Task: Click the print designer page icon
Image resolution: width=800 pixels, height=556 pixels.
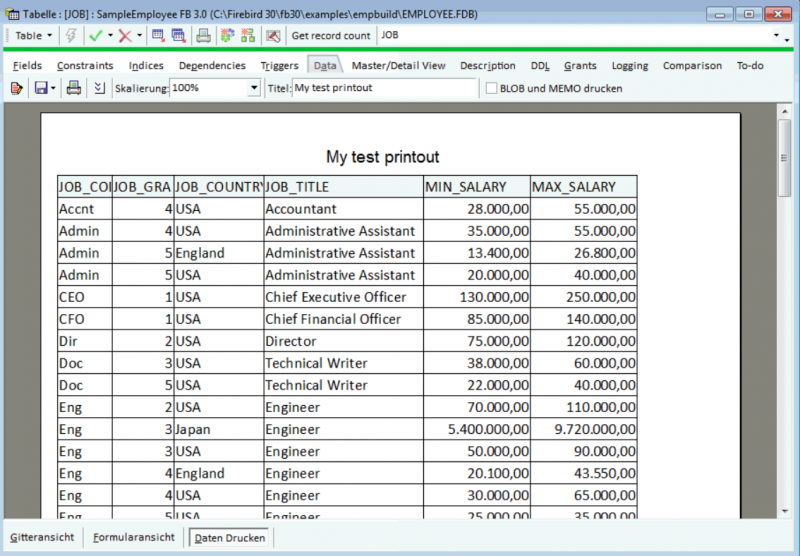Action: click(16, 88)
